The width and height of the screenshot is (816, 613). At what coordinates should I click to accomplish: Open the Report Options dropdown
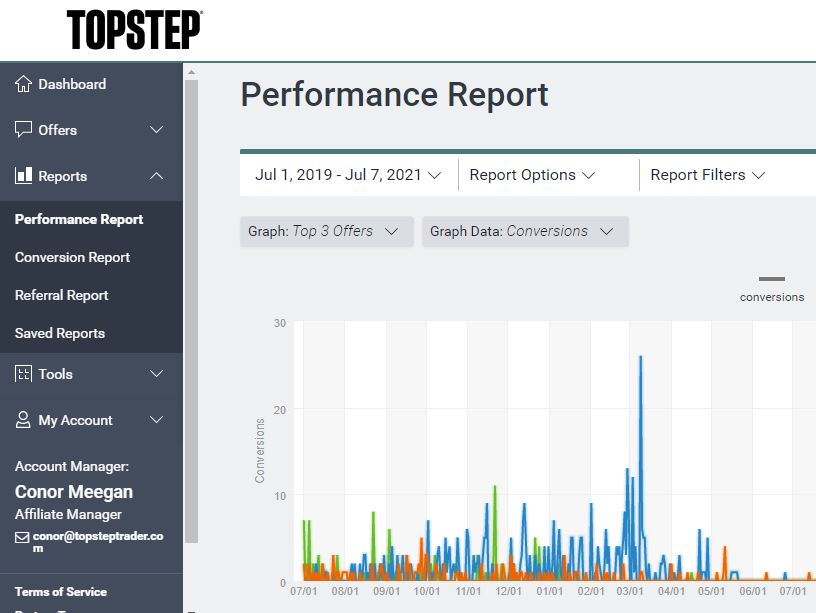coord(532,175)
